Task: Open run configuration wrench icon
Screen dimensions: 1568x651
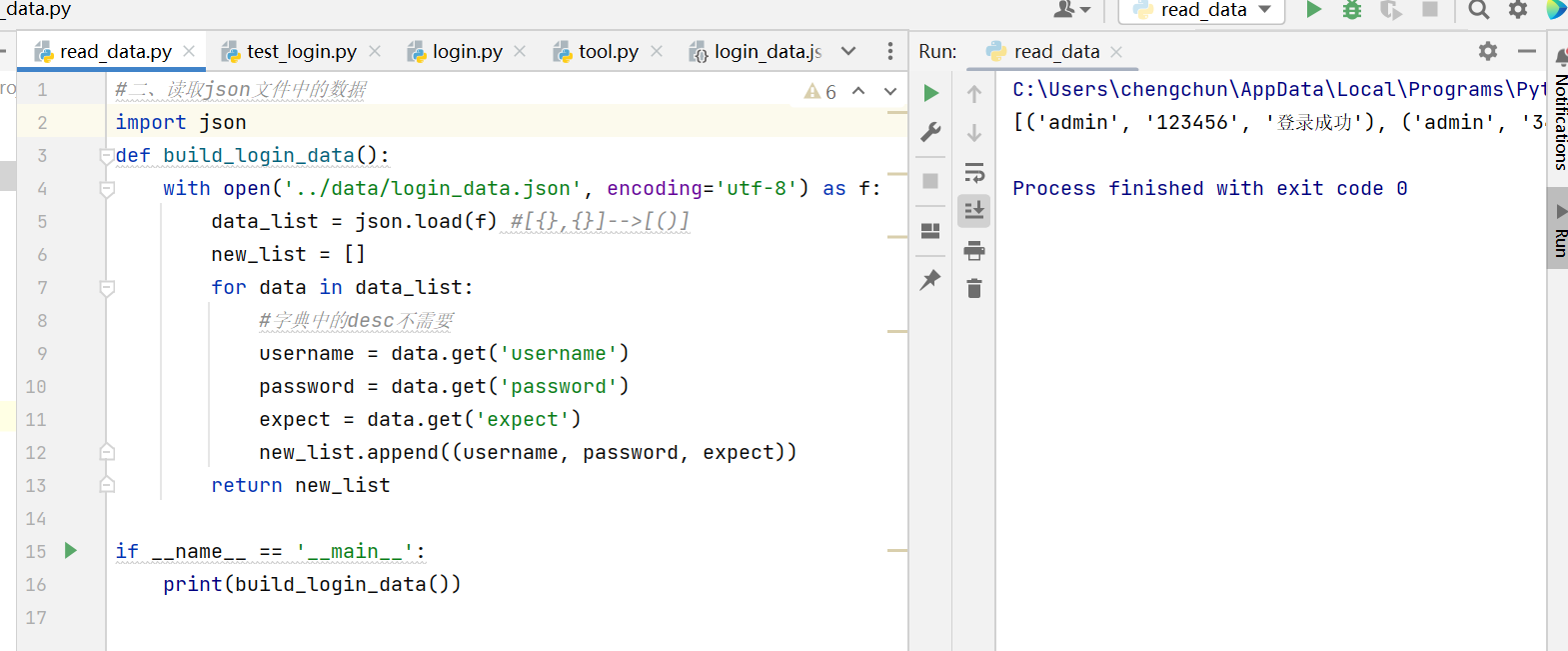Action: click(931, 132)
